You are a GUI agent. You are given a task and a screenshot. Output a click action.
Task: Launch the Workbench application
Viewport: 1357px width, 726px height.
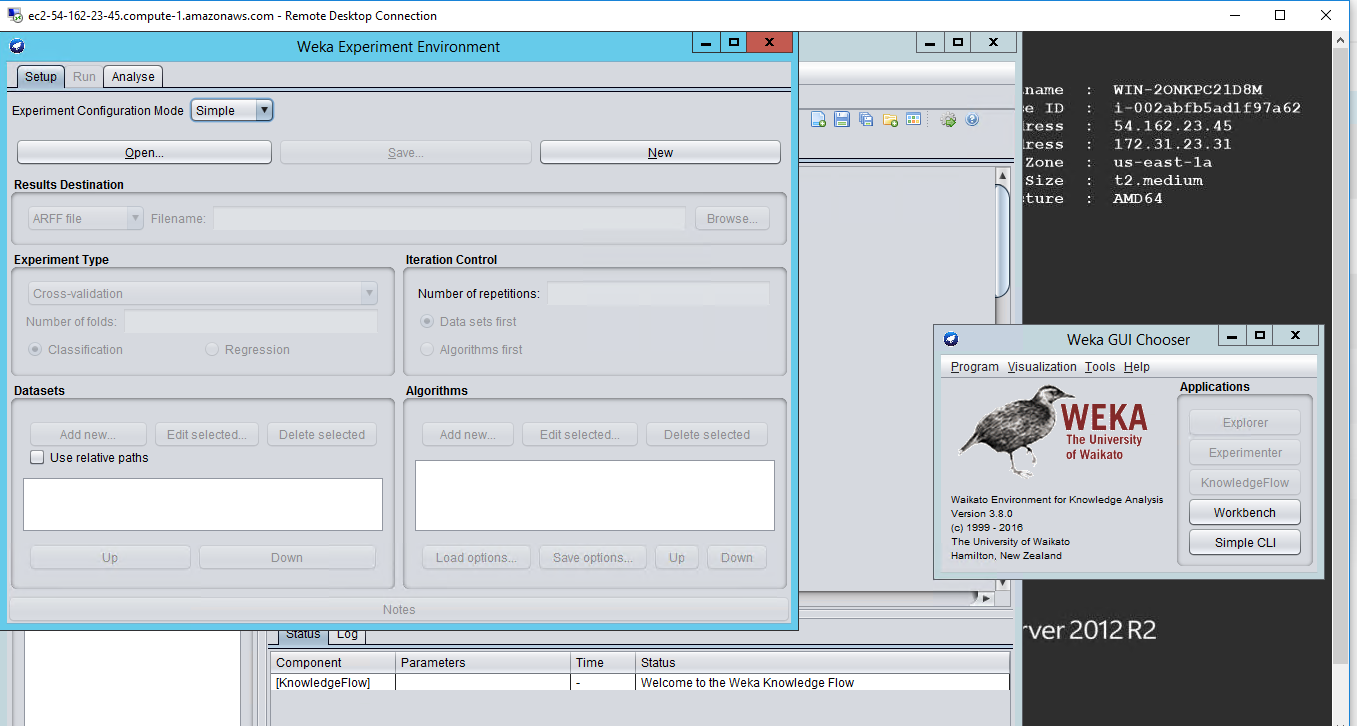(x=1244, y=512)
